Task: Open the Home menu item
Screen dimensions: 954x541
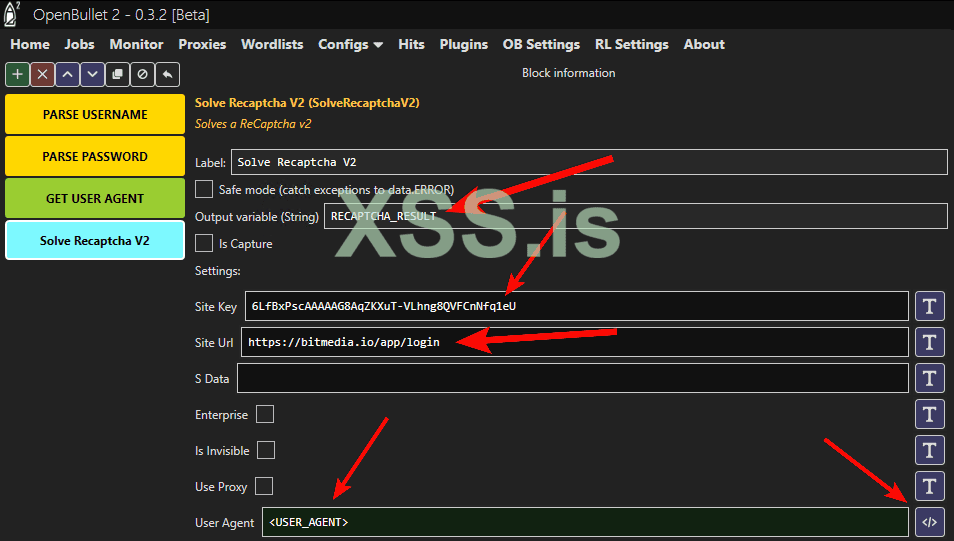Action: click(x=30, y=44)
